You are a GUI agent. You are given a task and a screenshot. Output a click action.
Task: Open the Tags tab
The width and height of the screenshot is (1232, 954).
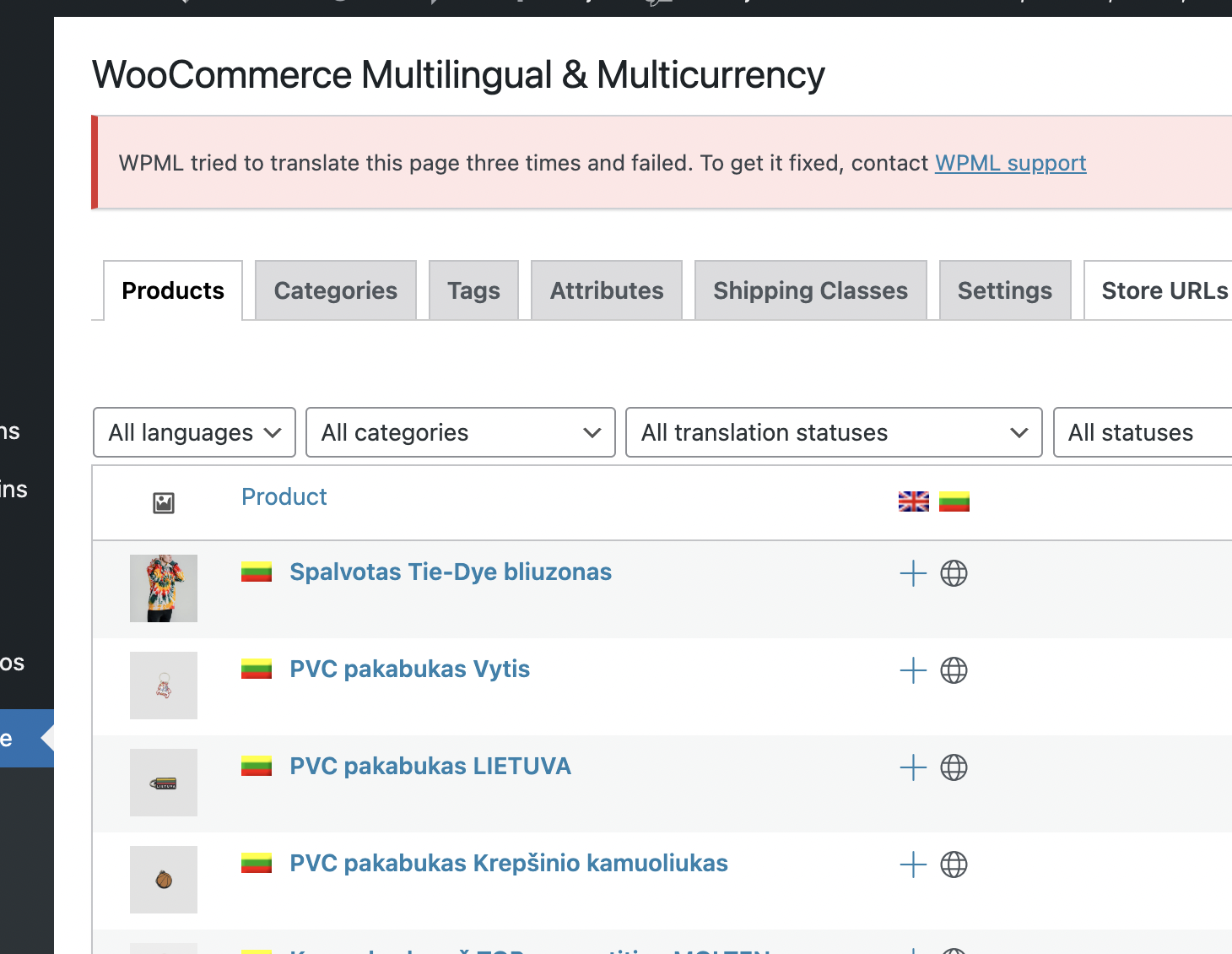tap(473, 290)
